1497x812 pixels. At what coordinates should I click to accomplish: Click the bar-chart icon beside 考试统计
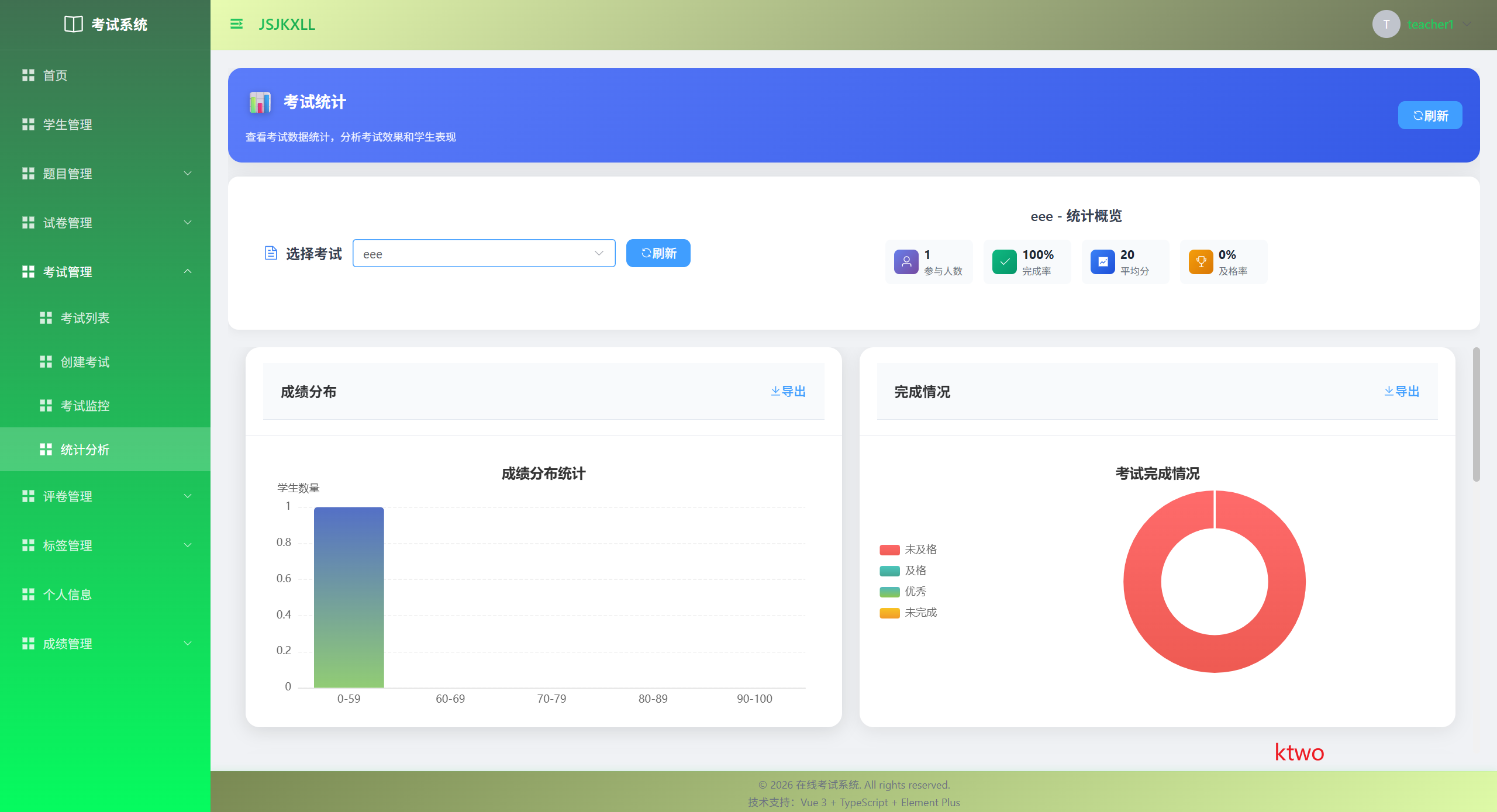click(260, 102)
